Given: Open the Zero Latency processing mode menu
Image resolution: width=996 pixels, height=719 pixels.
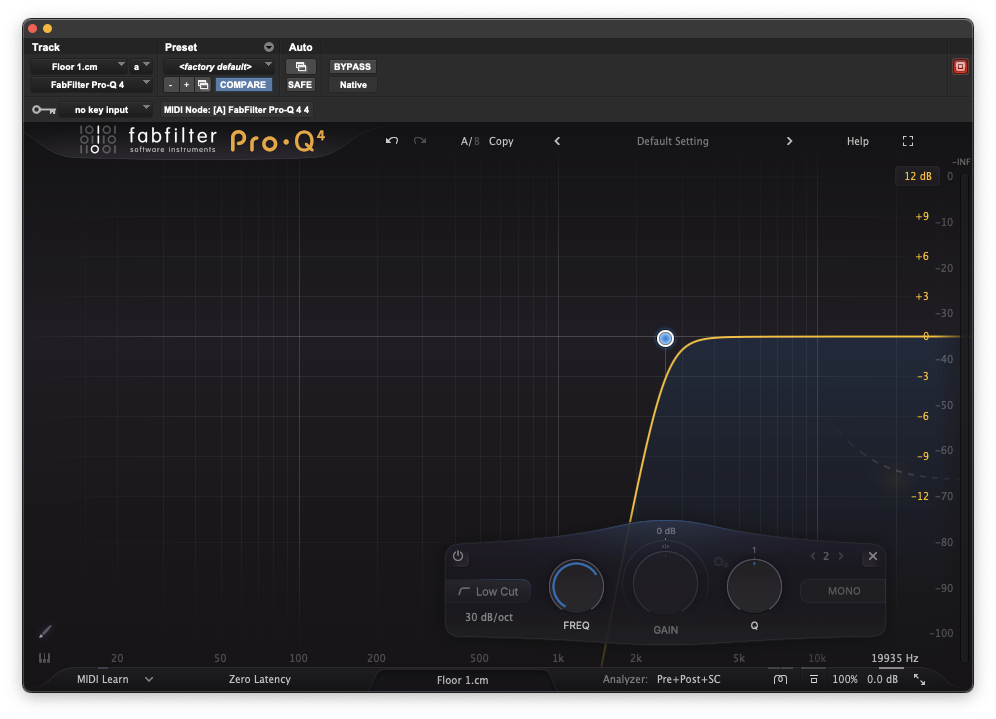Looking at the screenshot, I should [x=260, y=679].
